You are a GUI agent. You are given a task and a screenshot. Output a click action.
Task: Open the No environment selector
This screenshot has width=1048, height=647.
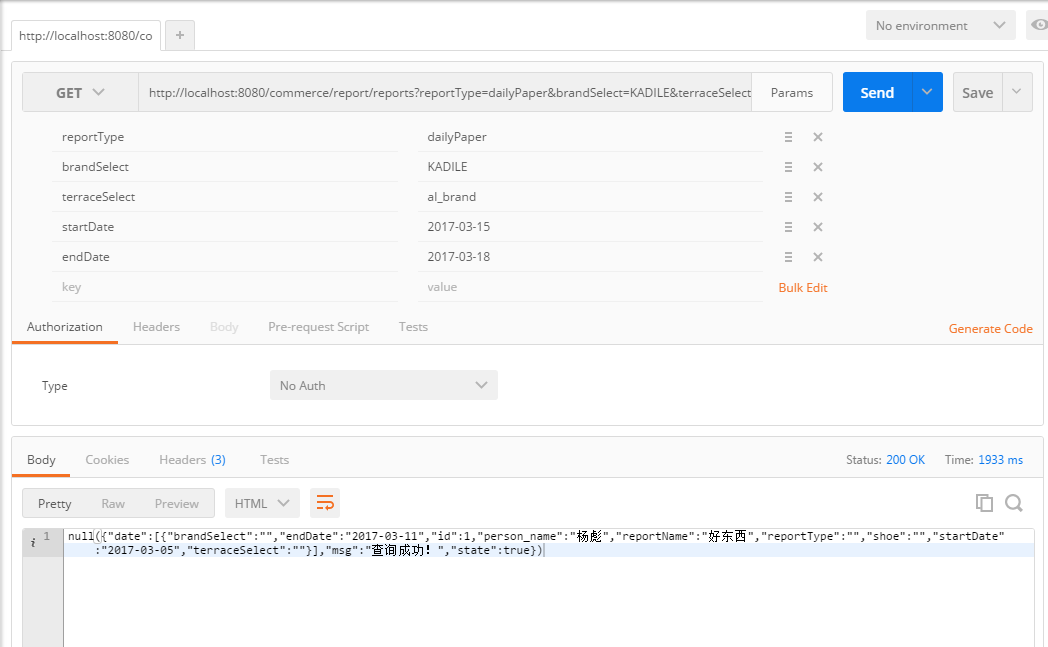[940, 25]
